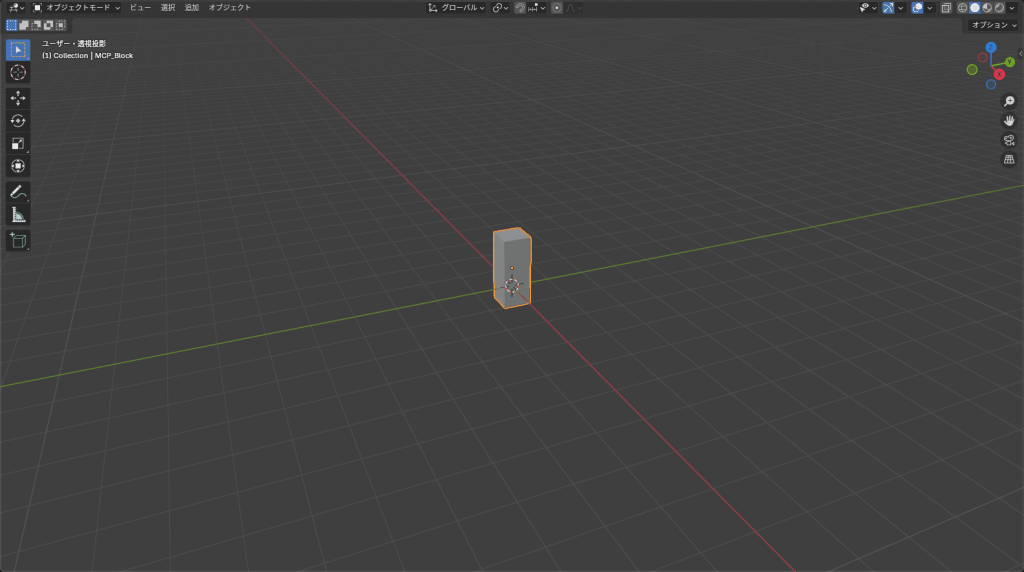This screenshot has height=572, width=1024.
Task: Switch to wireframe shading
Action: [963, 8]
